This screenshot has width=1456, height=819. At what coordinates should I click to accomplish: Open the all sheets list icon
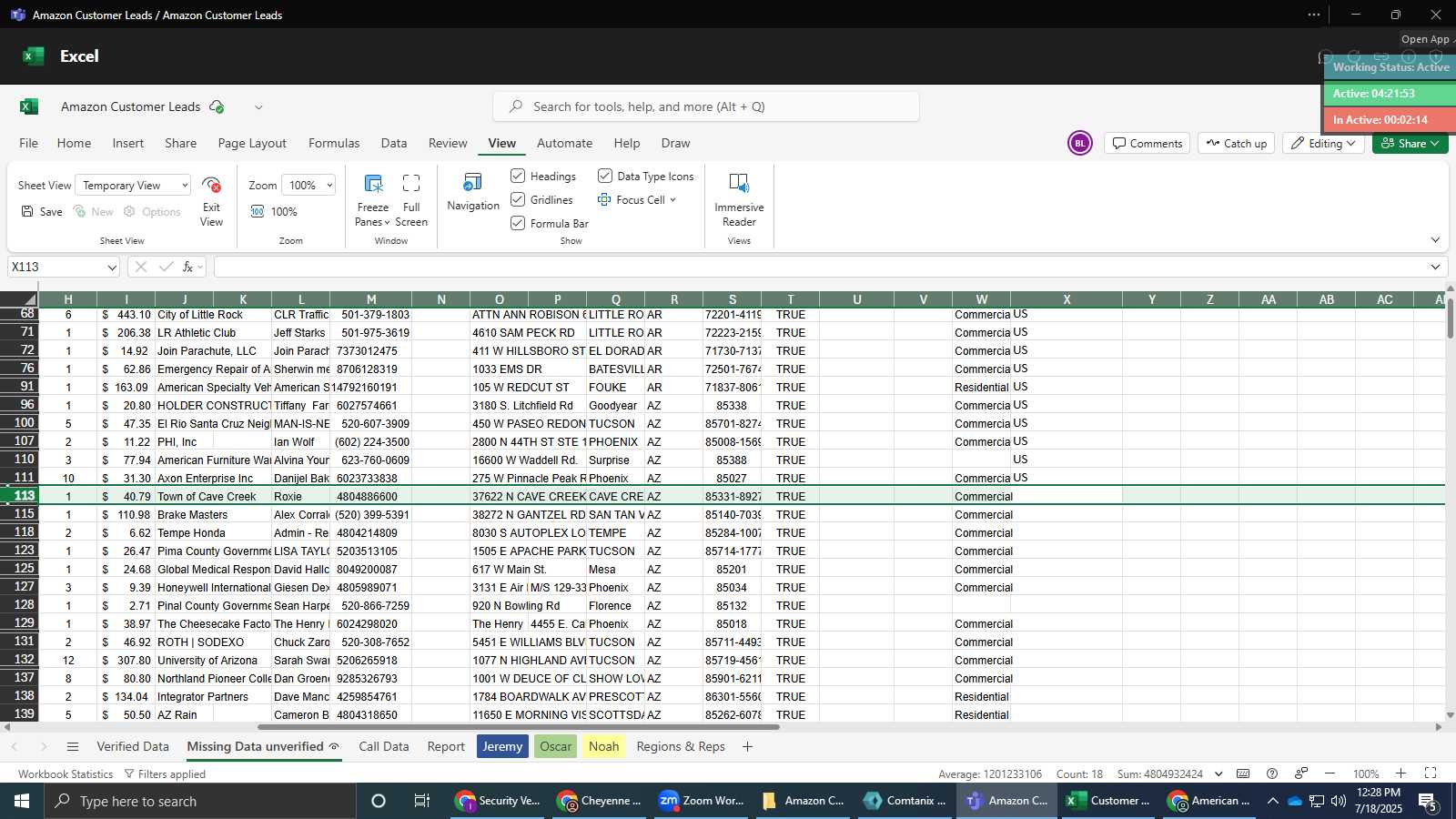pyautogui.click(x=73, y=746)
